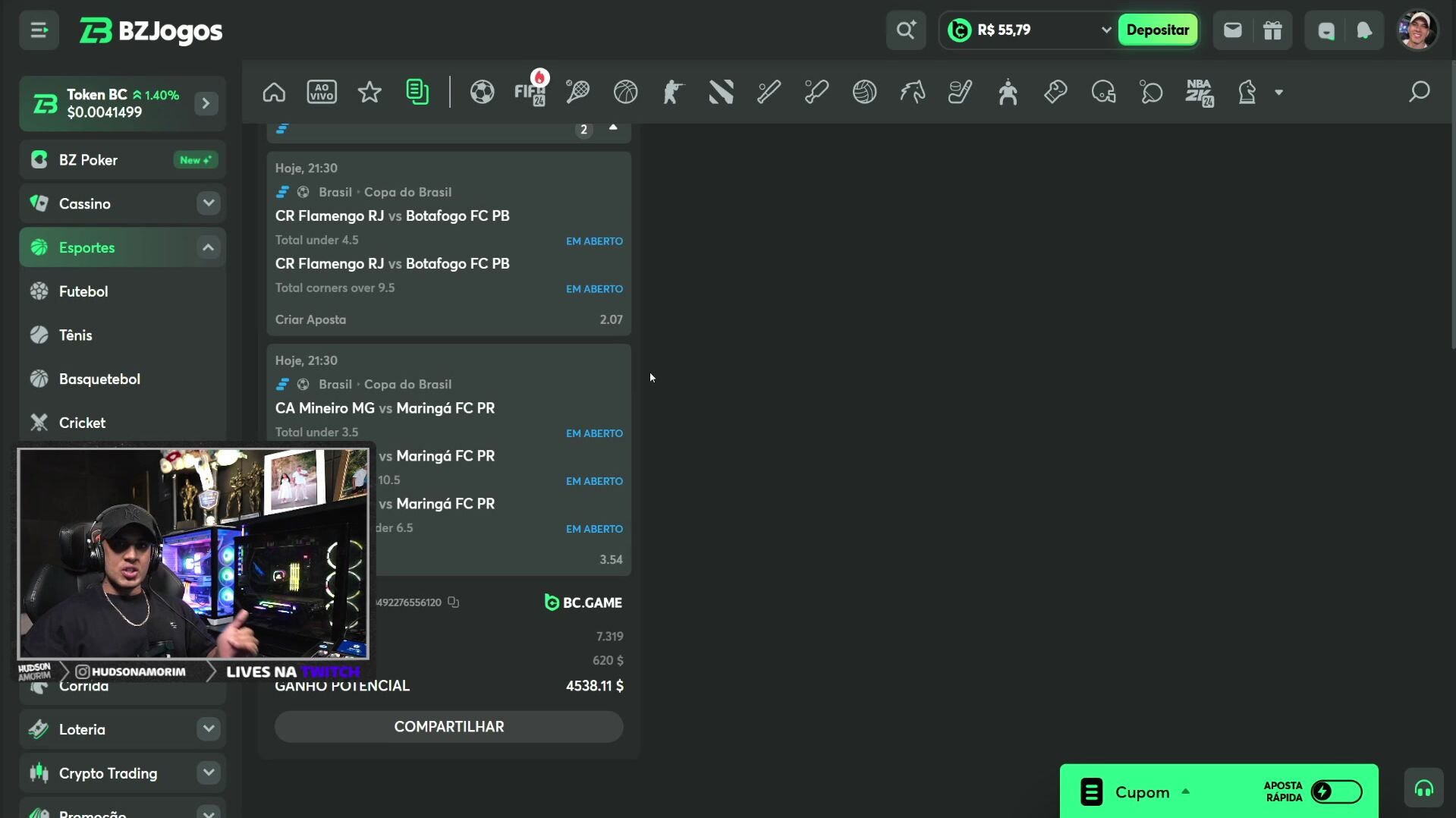Open the search icon in the top header
1456x818 pixels.
(906, 30)
